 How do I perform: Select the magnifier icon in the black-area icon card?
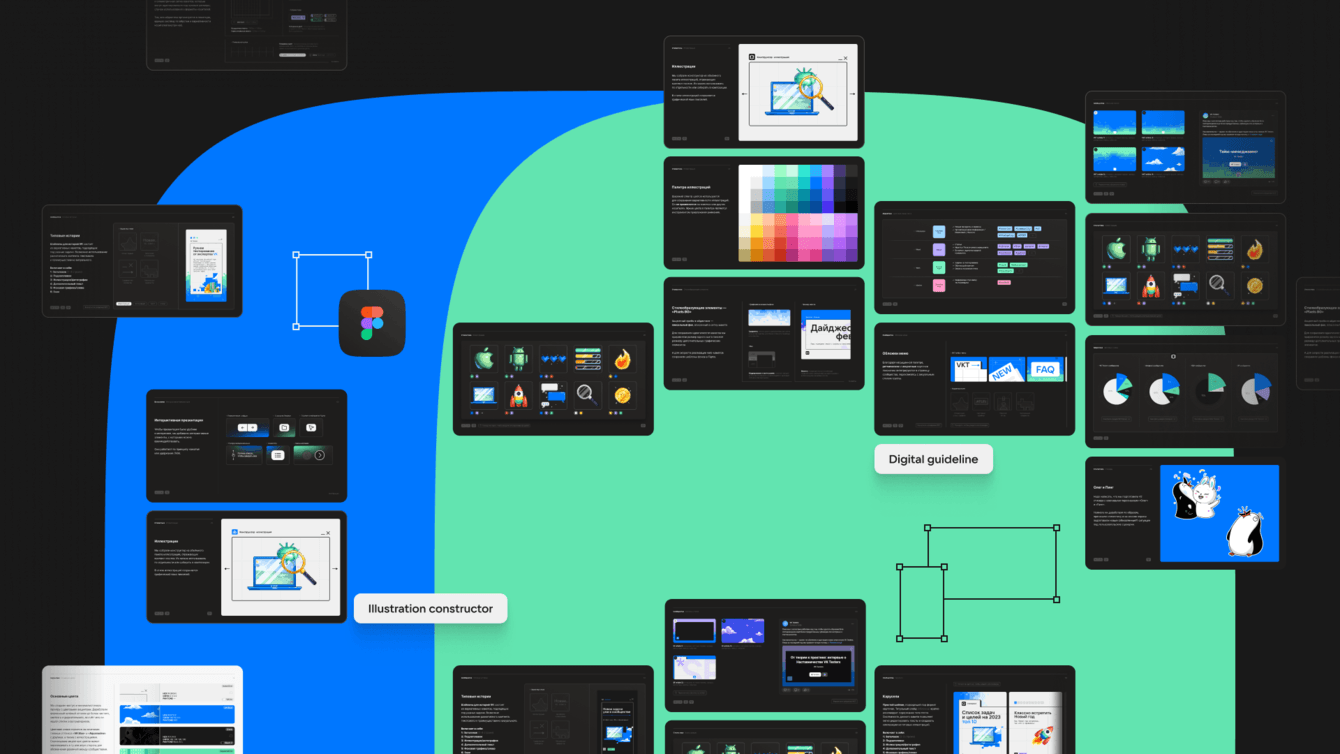pyautogui.click(x=1219, y=286)
